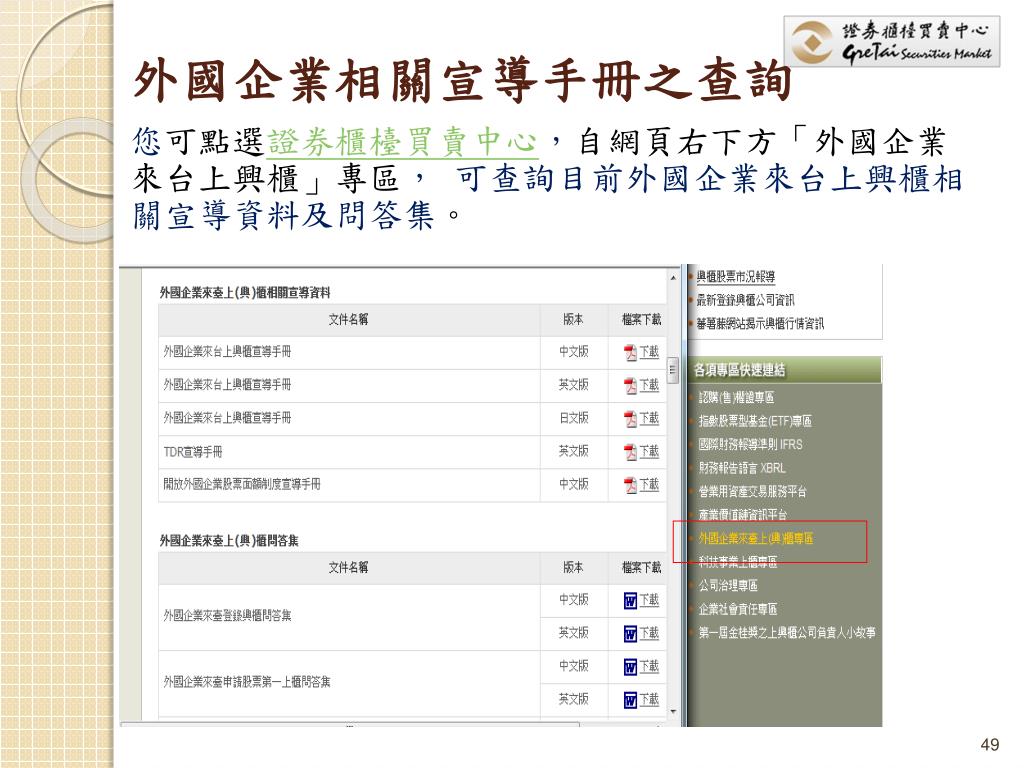Download Japanese version of 外國企業來台上興櫃宣導手冊
Viewport: 1024px width, 768px height.
649,417
